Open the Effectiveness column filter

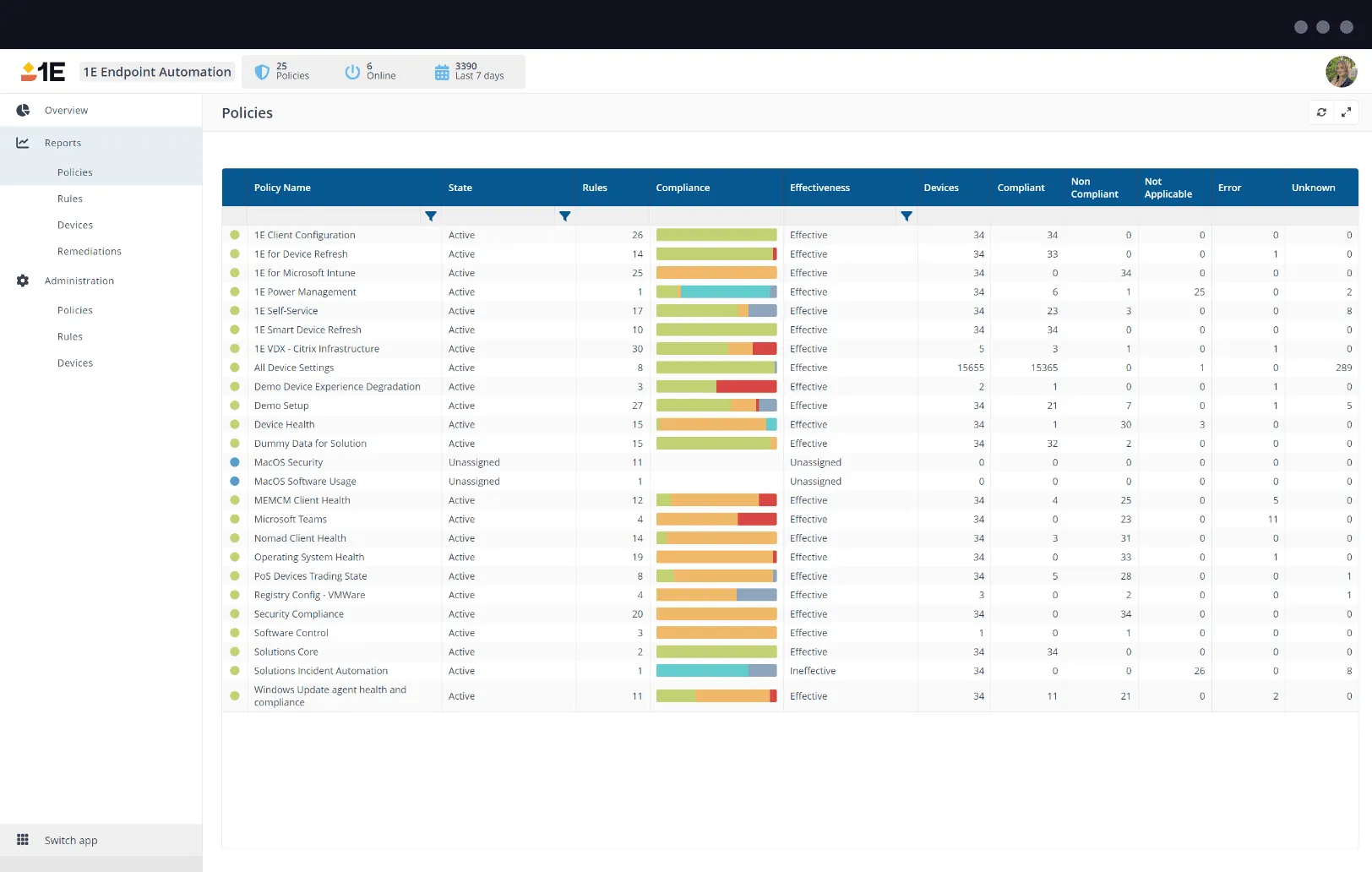(x=906, y=216)
